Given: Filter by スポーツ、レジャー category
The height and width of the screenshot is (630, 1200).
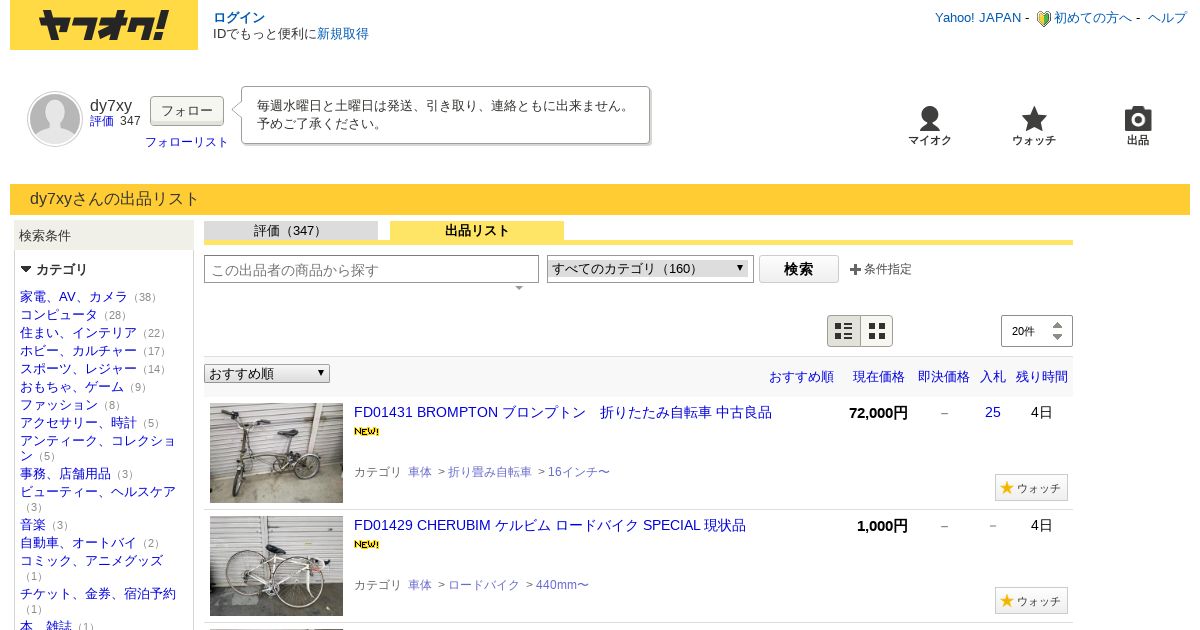Looking at the screenshot, I should [x=78, y=369].
